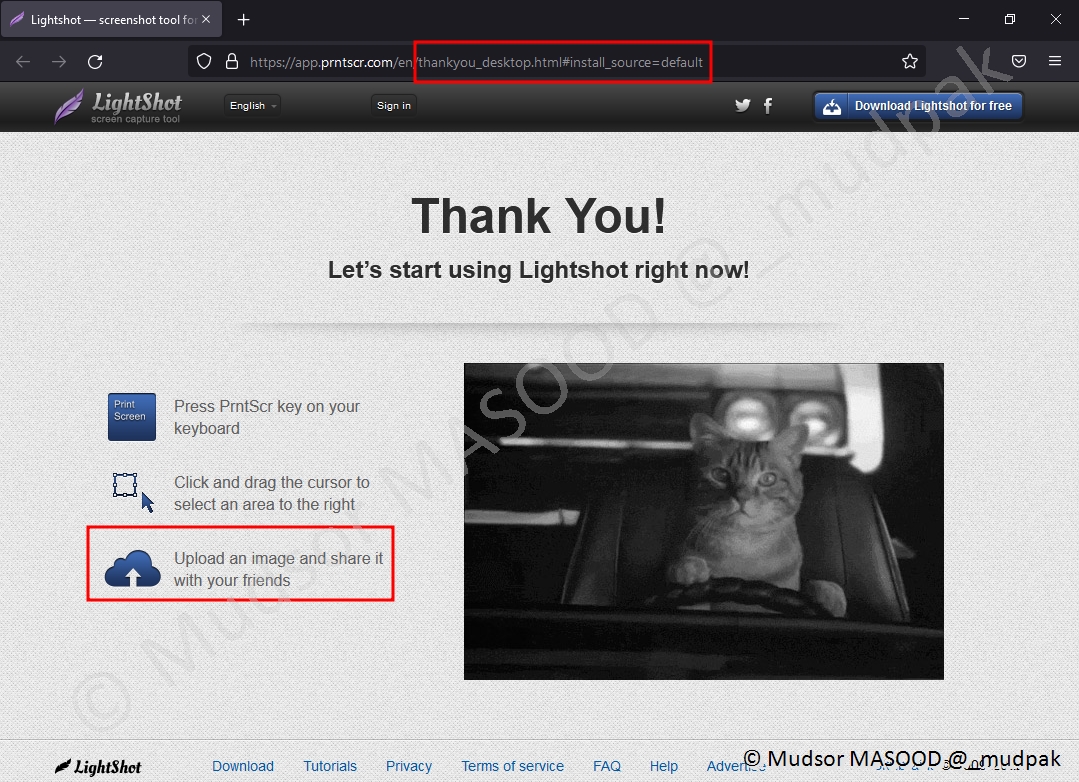
Task: Click the Save to Pocket icon
Action: (x=1018, y=61)
